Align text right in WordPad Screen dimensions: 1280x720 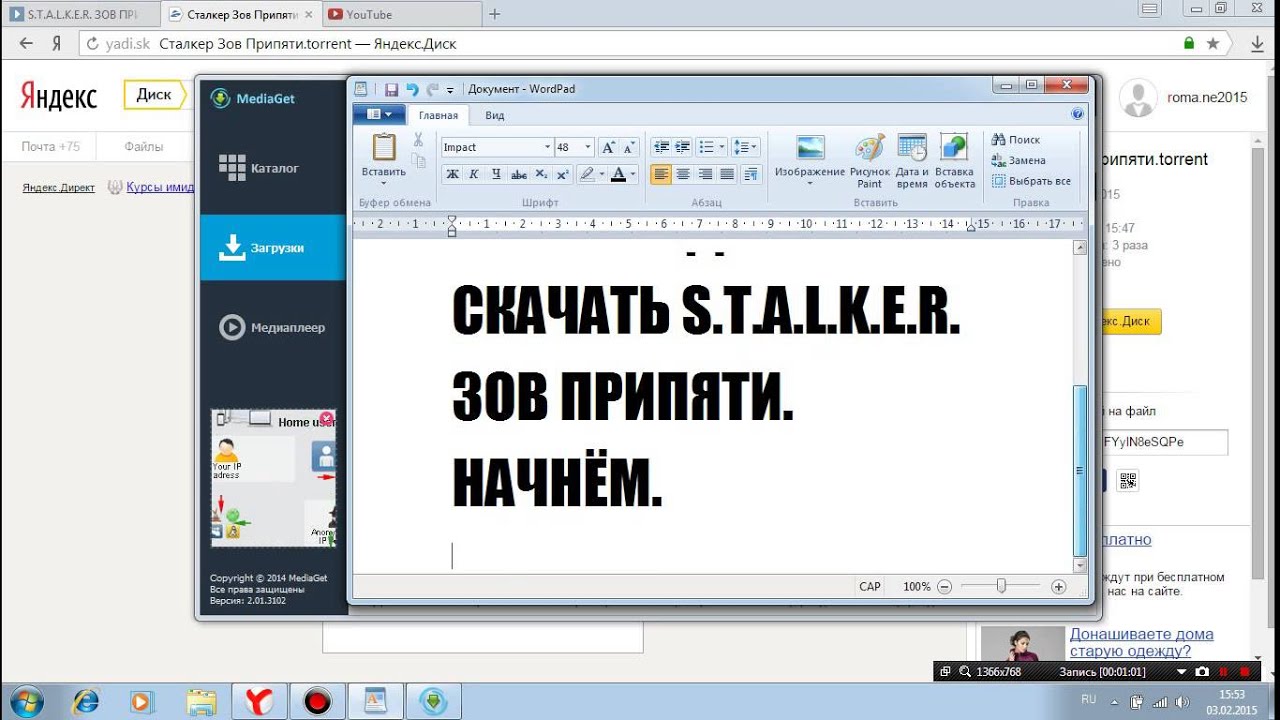click(704, 174)
